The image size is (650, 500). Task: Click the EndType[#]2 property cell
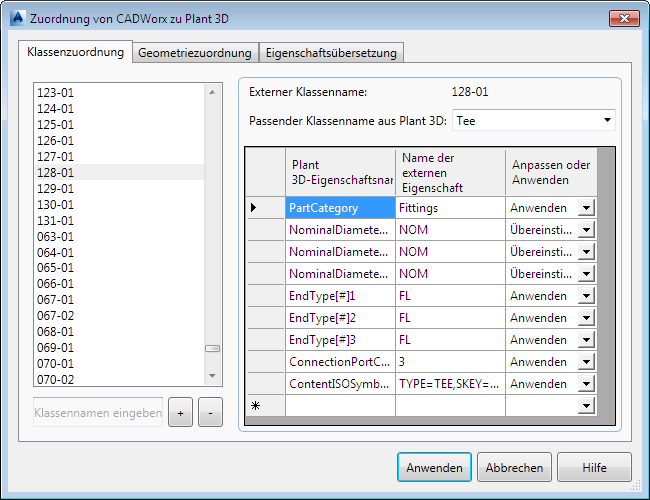click(x=340, y=318)
